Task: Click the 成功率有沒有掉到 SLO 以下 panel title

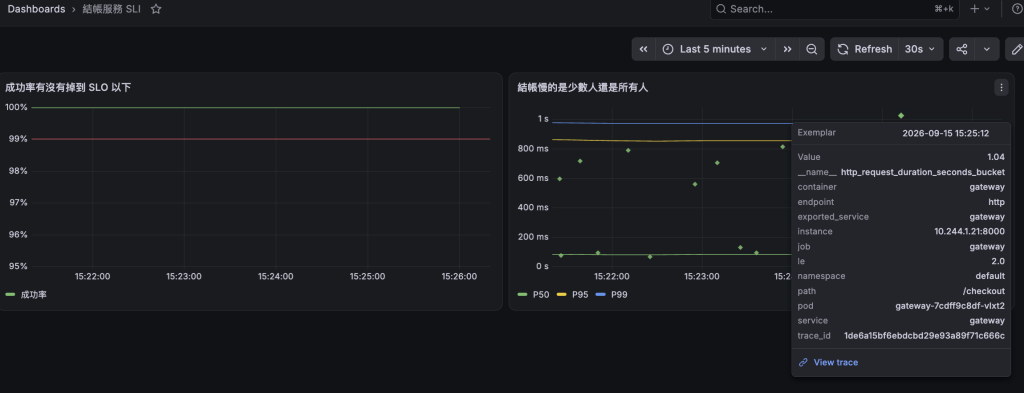Action: [x=68, y=87]
